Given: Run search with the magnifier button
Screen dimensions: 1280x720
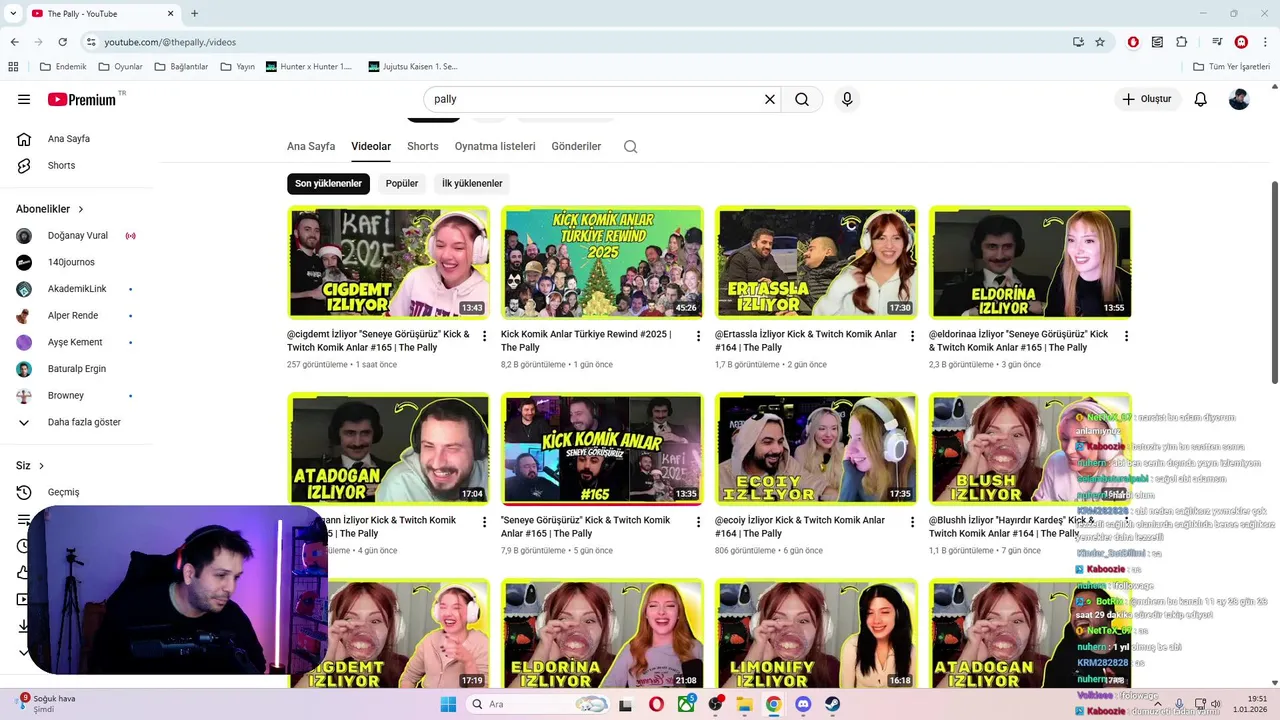Looking at the screenshot, I should point(802,99).
